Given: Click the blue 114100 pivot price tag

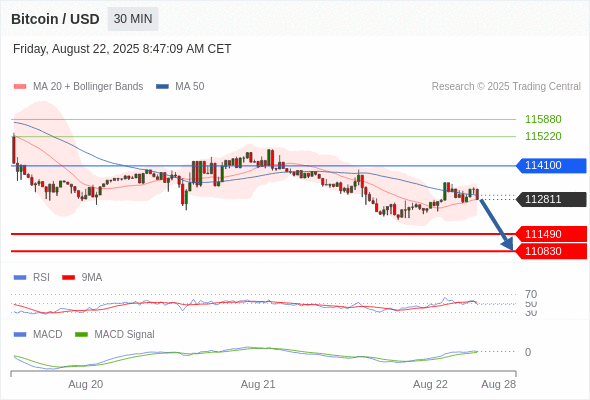Looking at the screenshot, I should pyautogui.click(x=551, y=165).
